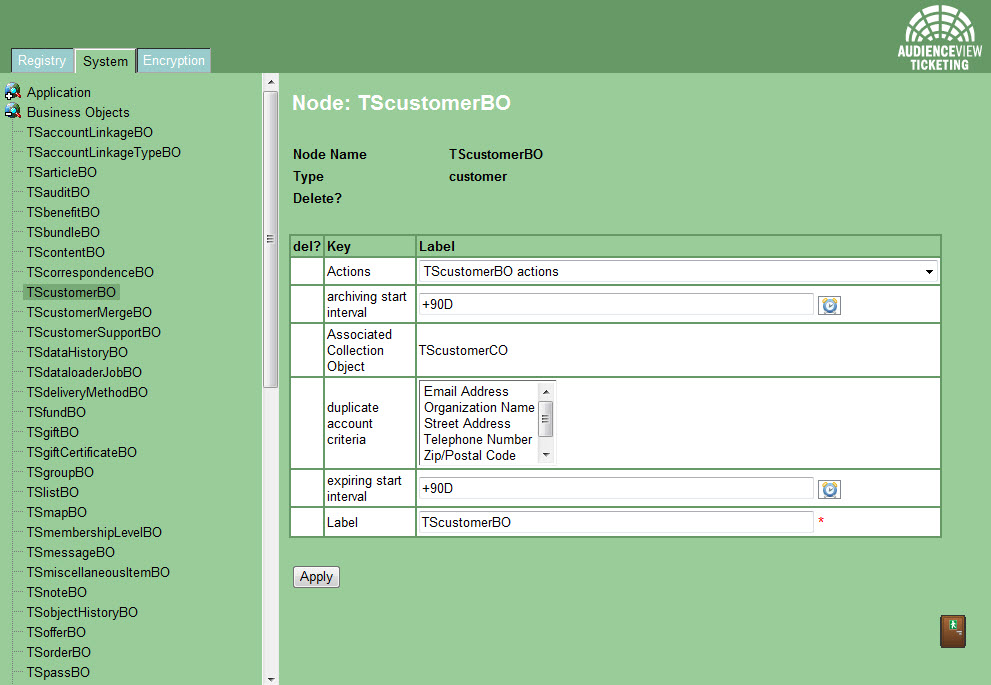Viewport: 991px width, 685px height.
Task: Click the criteria list scroll up arrow
Action: point(546,392)
